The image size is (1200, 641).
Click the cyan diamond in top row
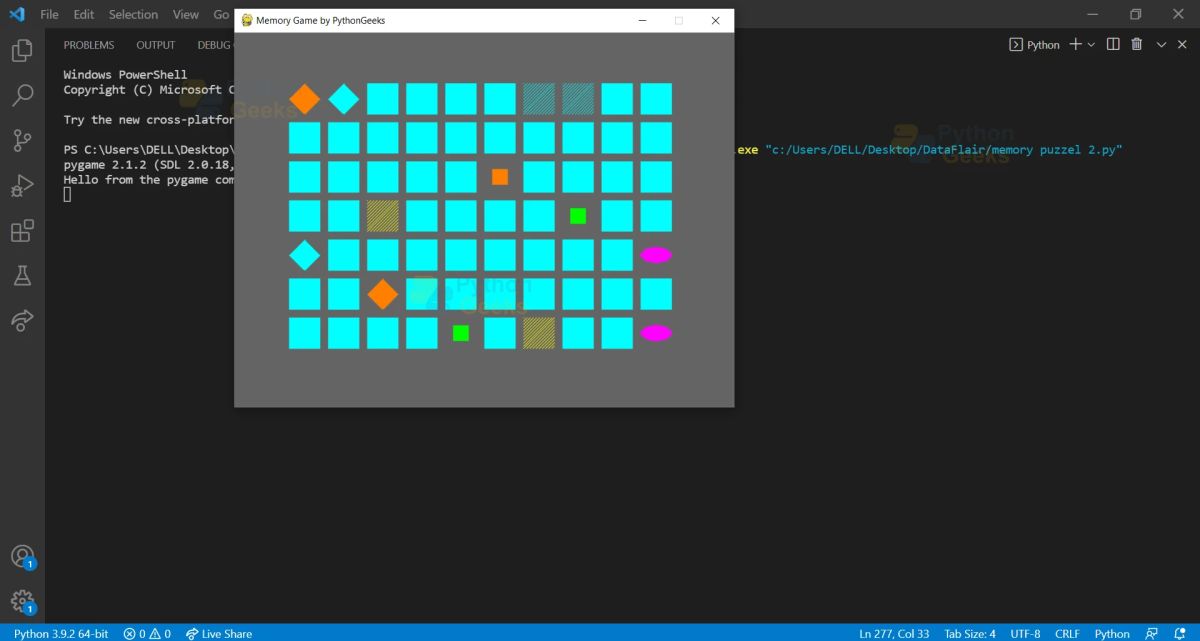(344, 99)
